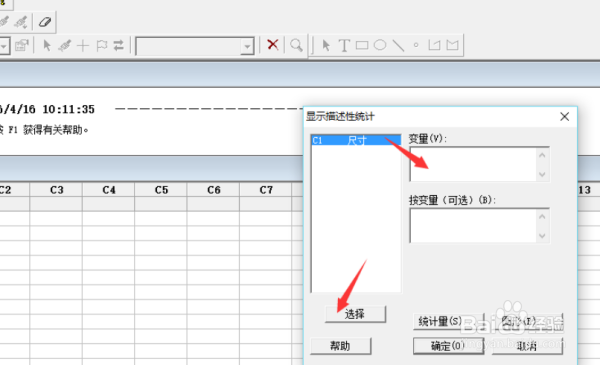This screenshot has width=600, height=365.
Task: Select the Line drawing tool
Action: pyautogui.click(x=398, y=45)
